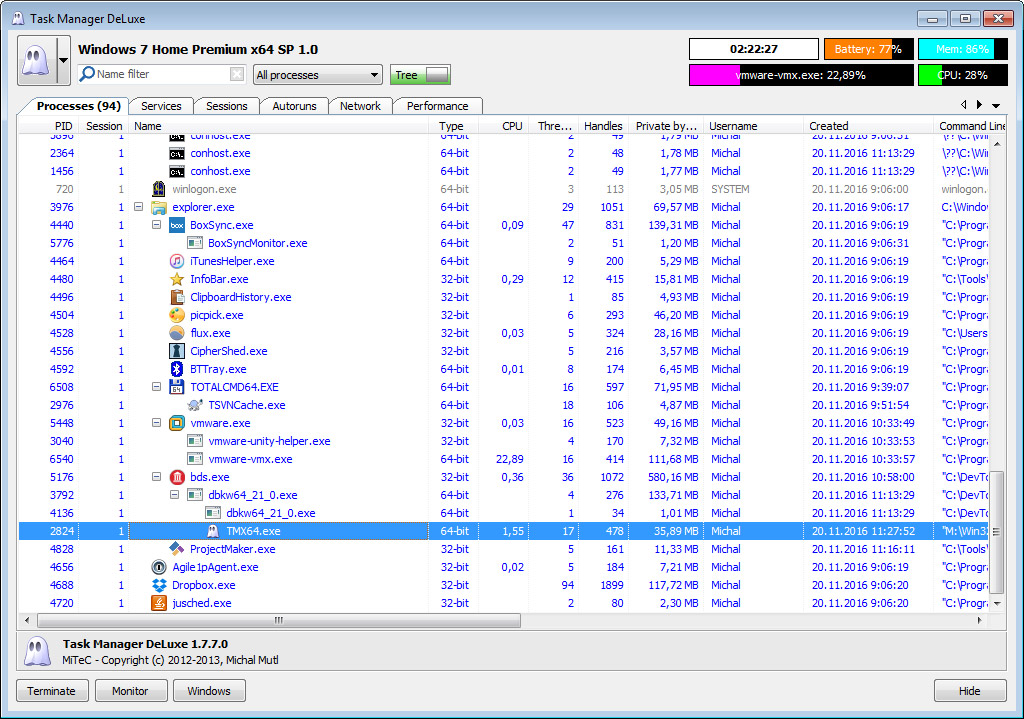Click the TOTALCMD64.EXE floppy disk icon
1024x719 pixels.
176,387
